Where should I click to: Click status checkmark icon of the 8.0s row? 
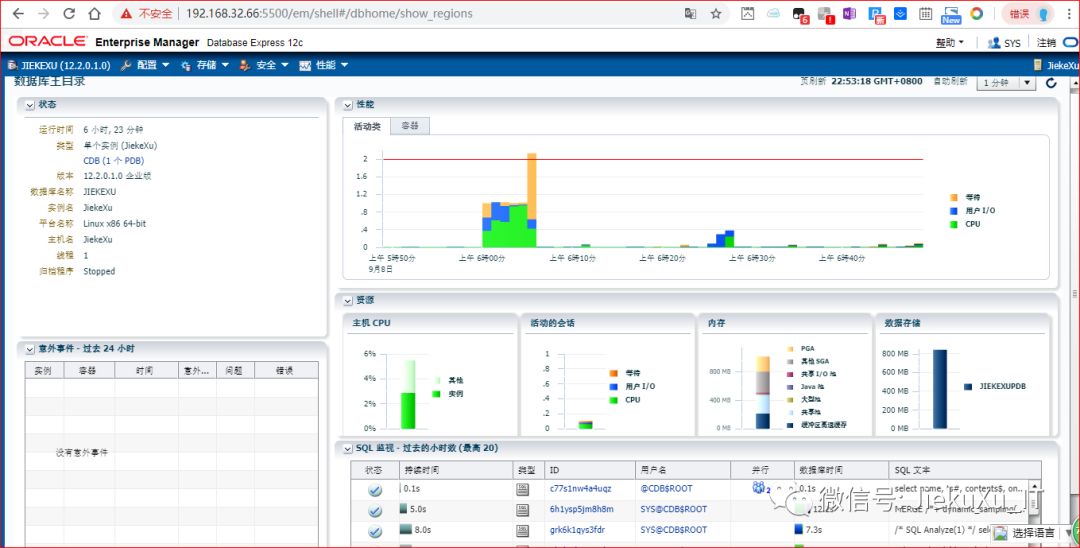coord(375,530)
